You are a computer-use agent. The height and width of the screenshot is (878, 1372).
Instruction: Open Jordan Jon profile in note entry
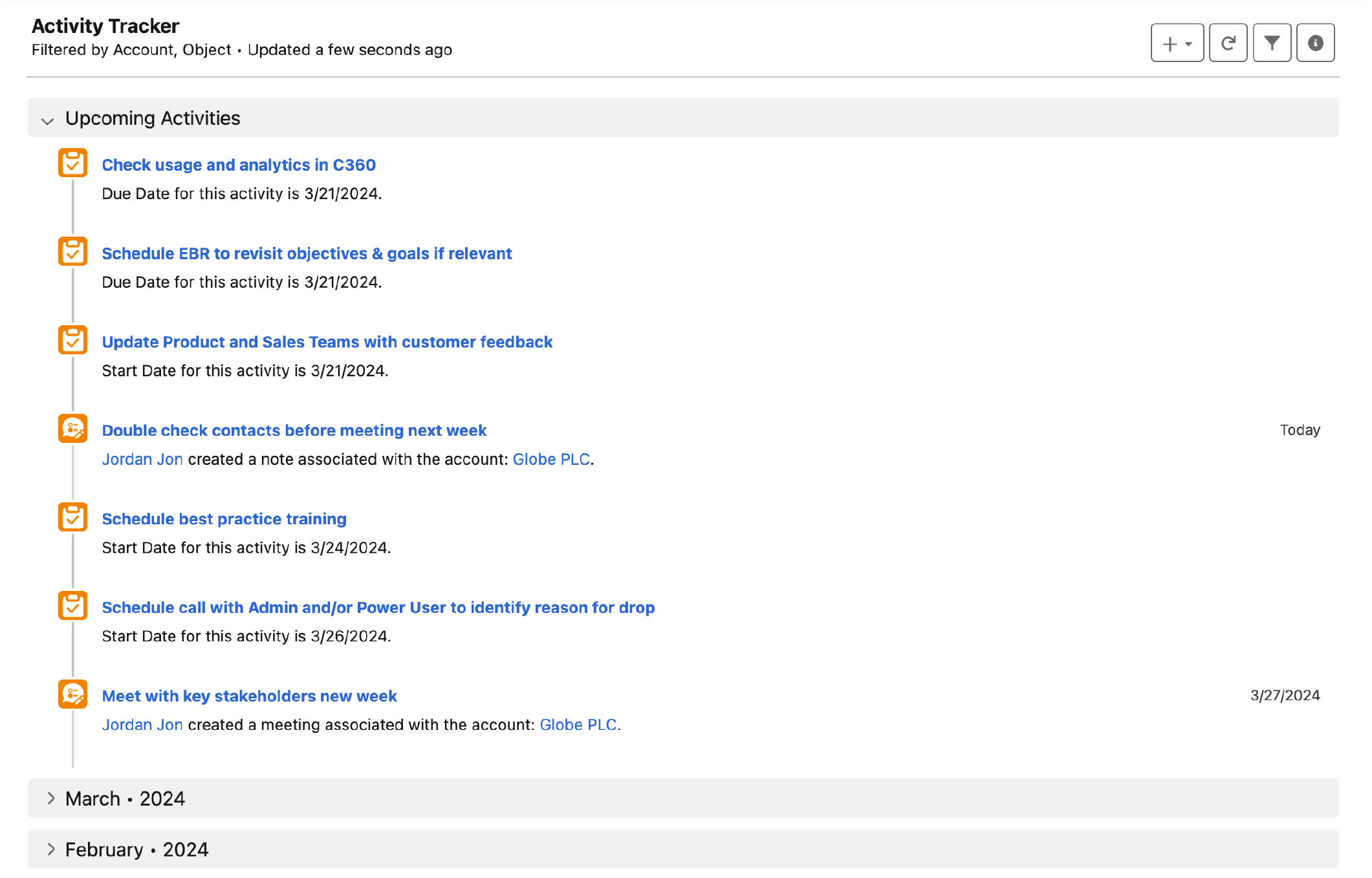coord(142,459)
